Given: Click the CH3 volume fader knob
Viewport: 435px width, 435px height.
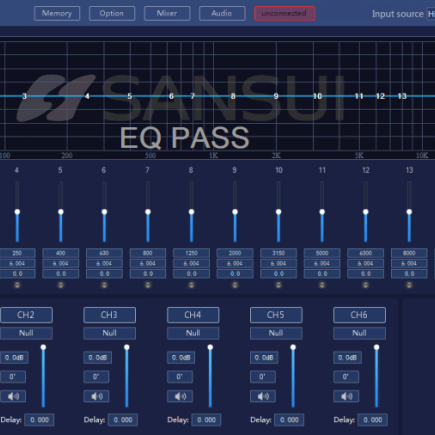Looking at the screenshot, I should 127,347.
